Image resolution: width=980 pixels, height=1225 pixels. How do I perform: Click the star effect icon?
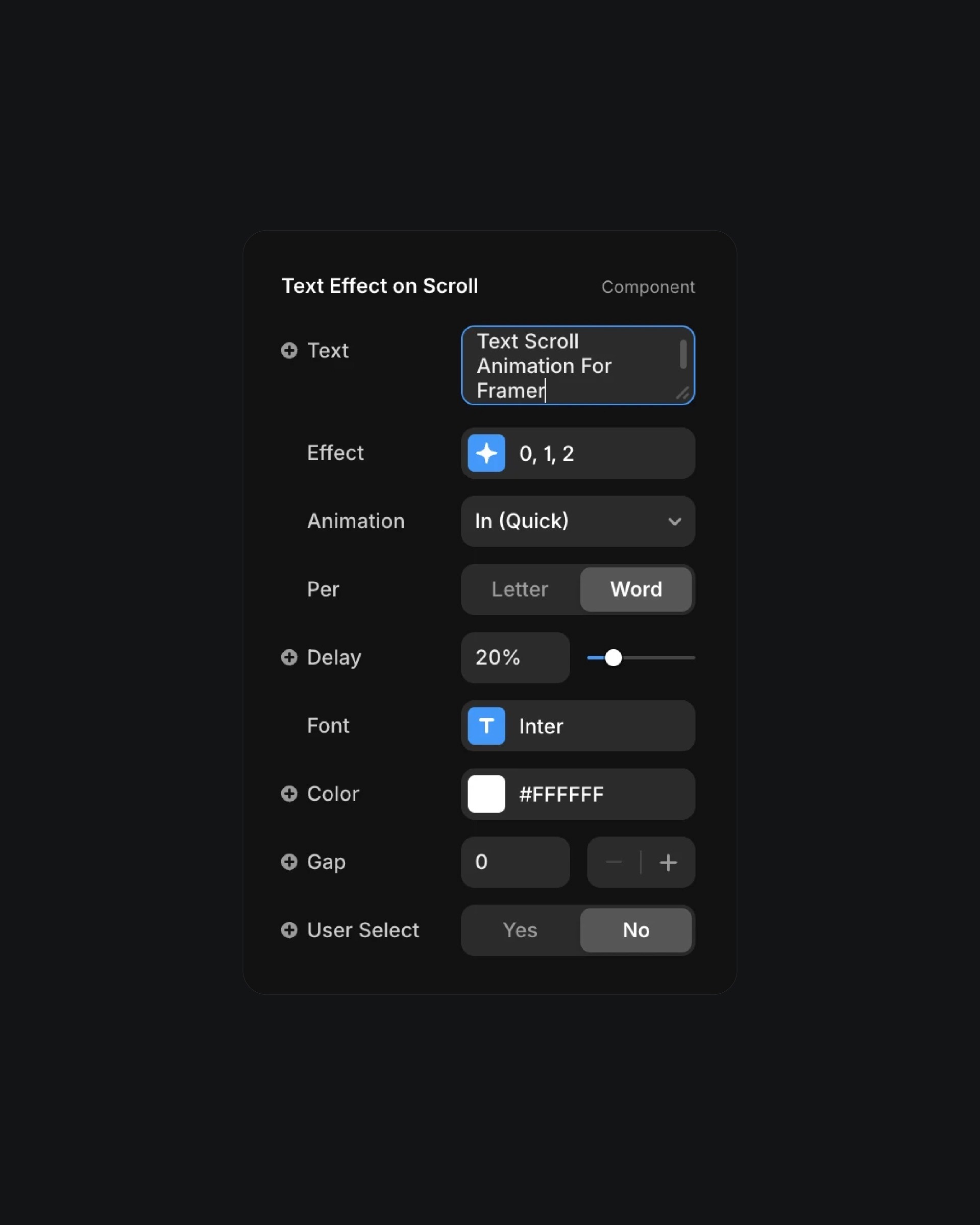pos(486,453)
